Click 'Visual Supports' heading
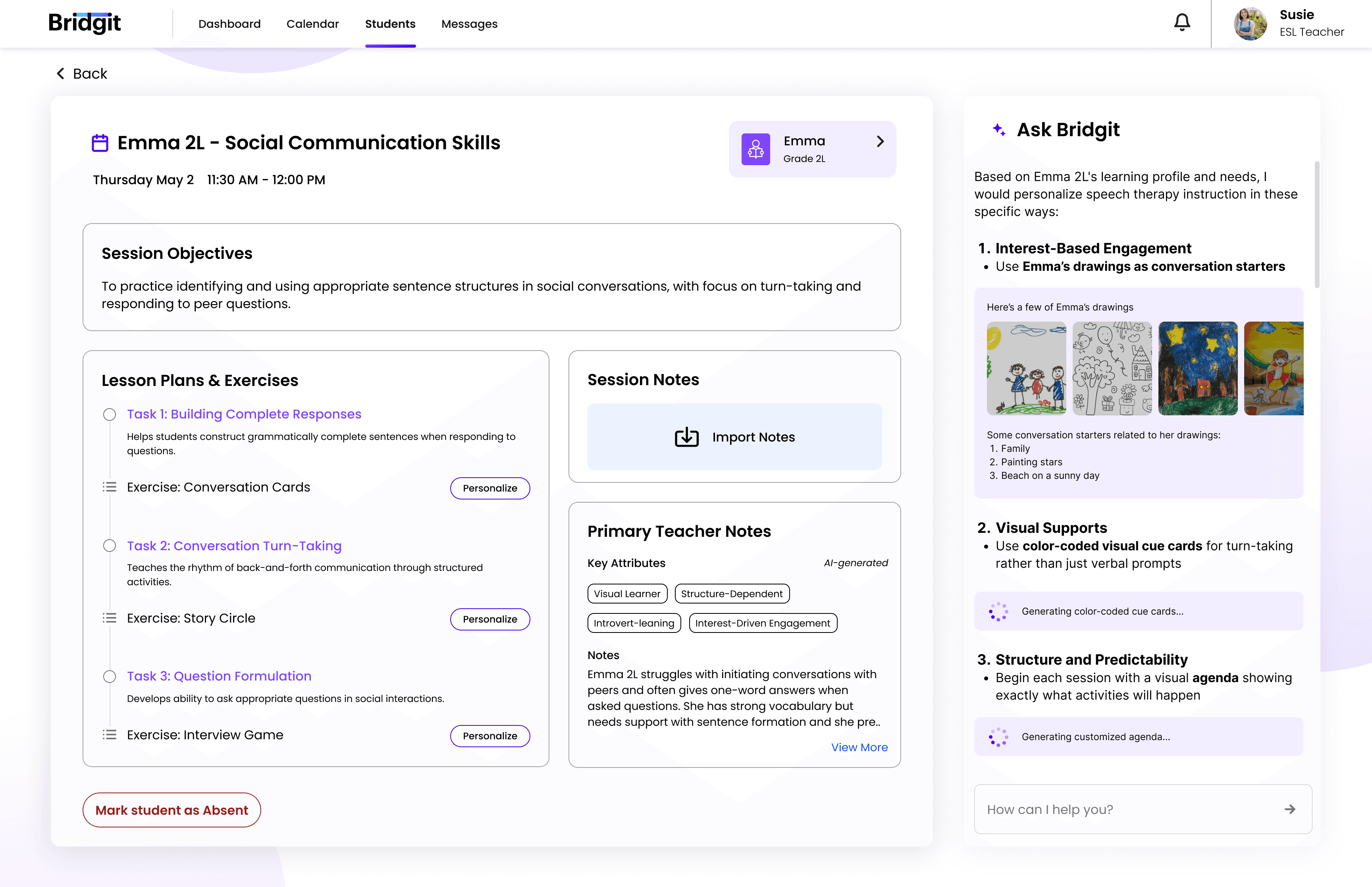 1051,528
